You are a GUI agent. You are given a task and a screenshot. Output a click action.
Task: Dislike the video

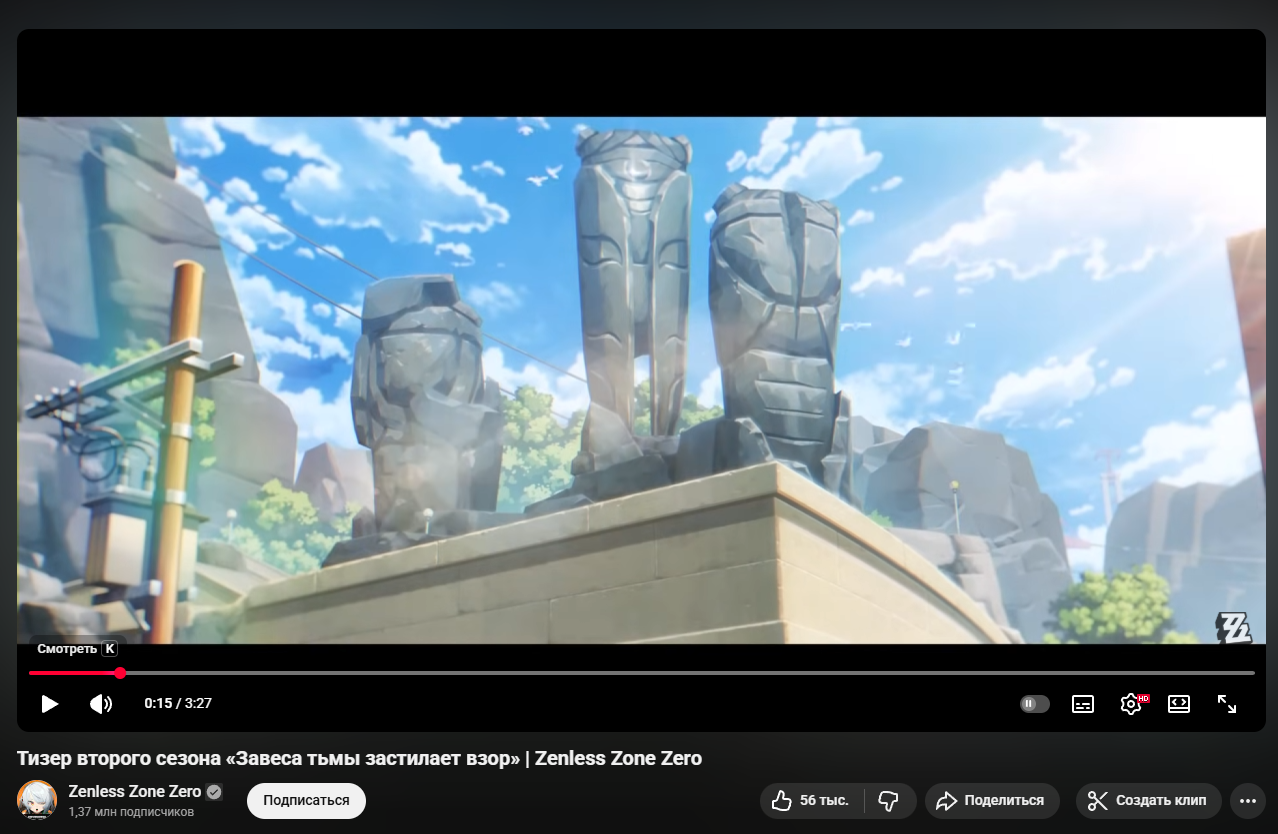click(890, 801)
